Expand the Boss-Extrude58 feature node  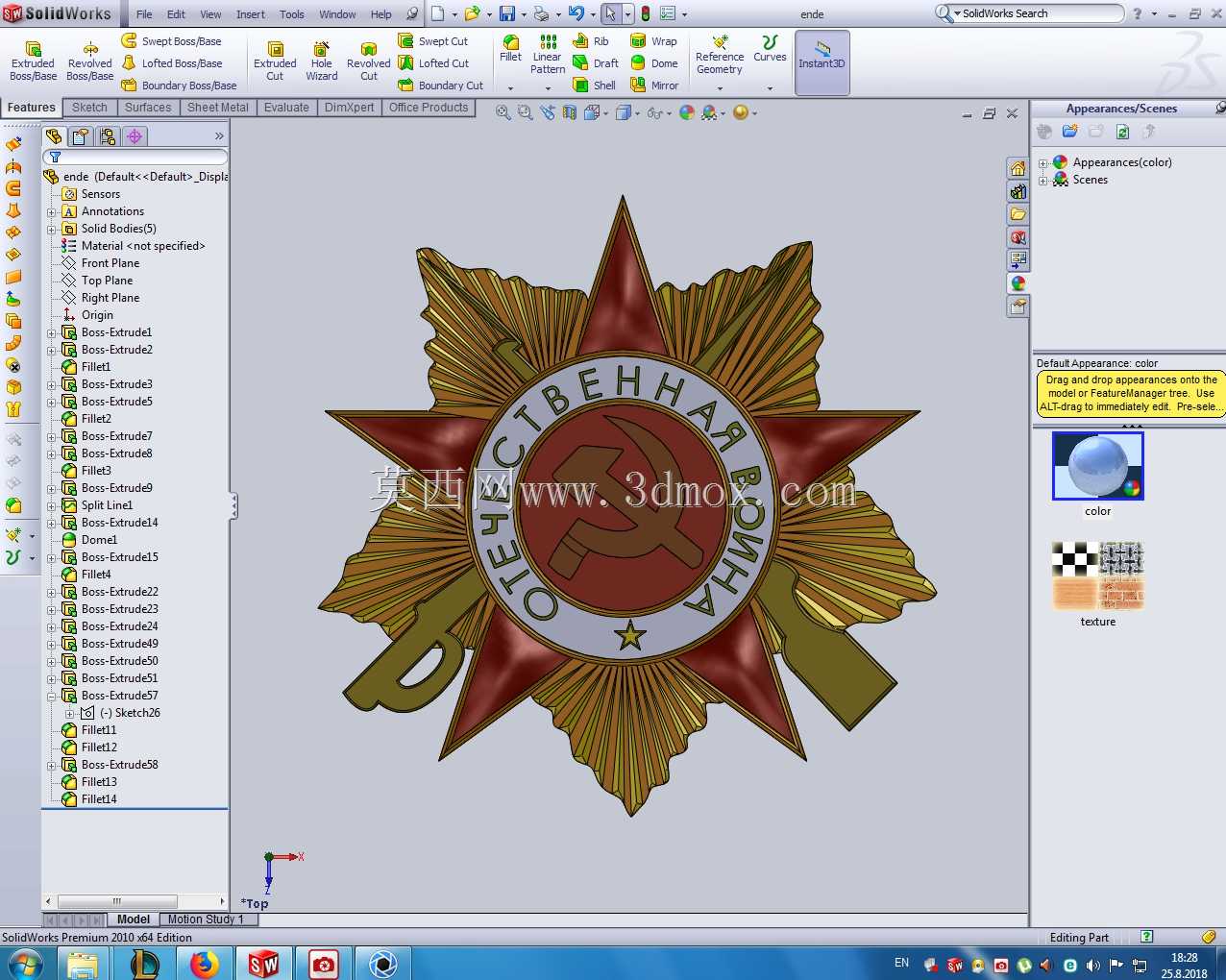coord(52,765)
